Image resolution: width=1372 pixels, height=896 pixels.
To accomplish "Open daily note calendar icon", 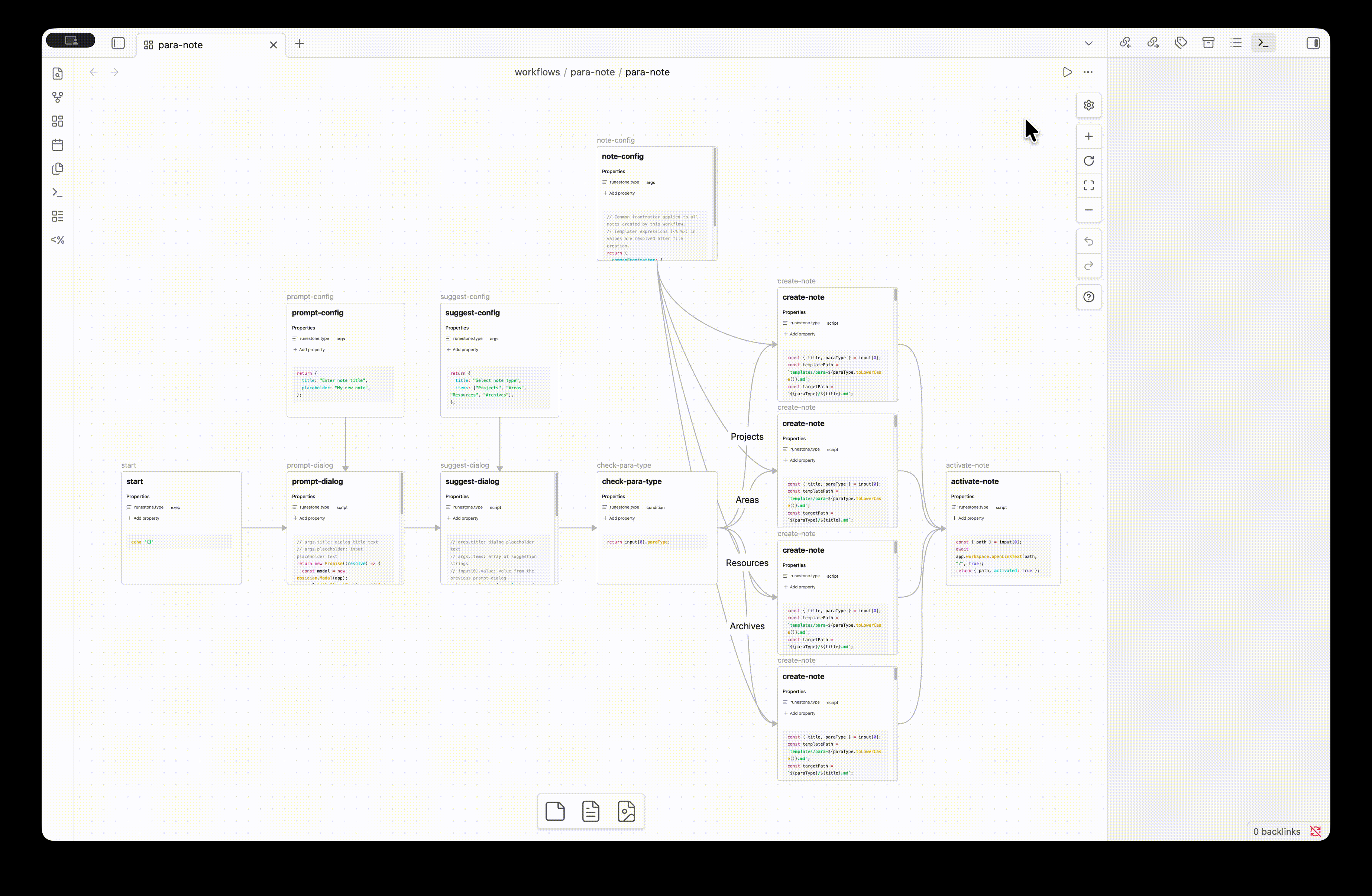I will (x=58, y=145).
